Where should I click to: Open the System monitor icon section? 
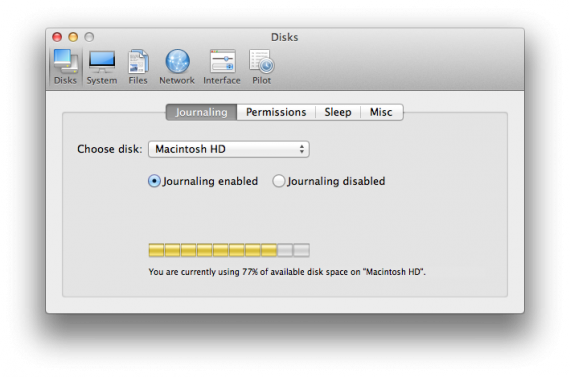102,67
